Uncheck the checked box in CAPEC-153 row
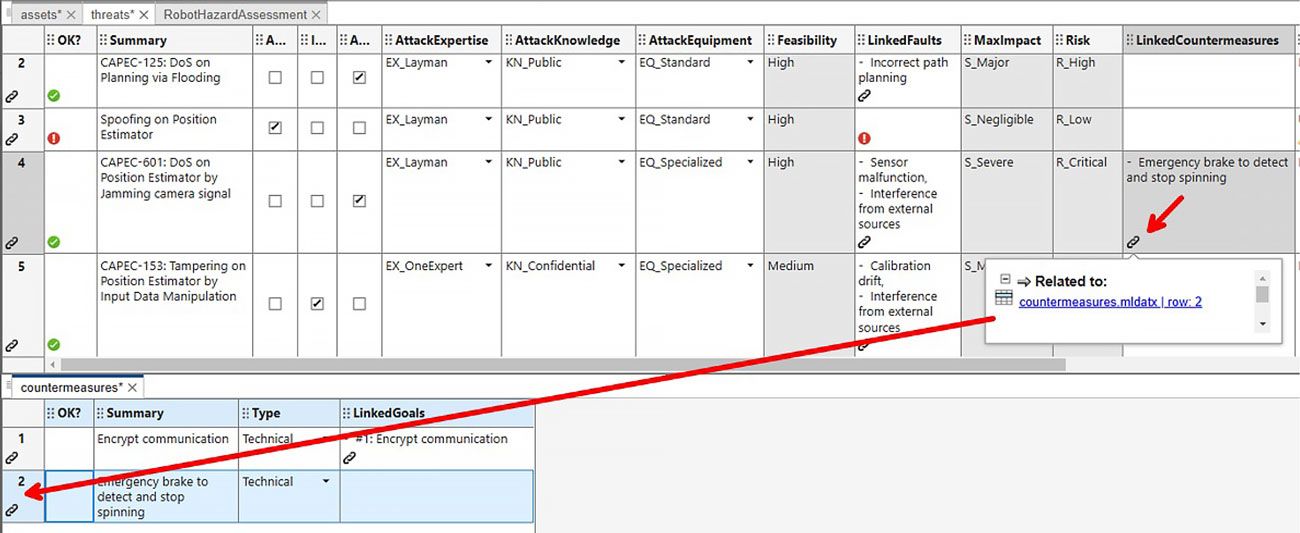 [317, 304]
